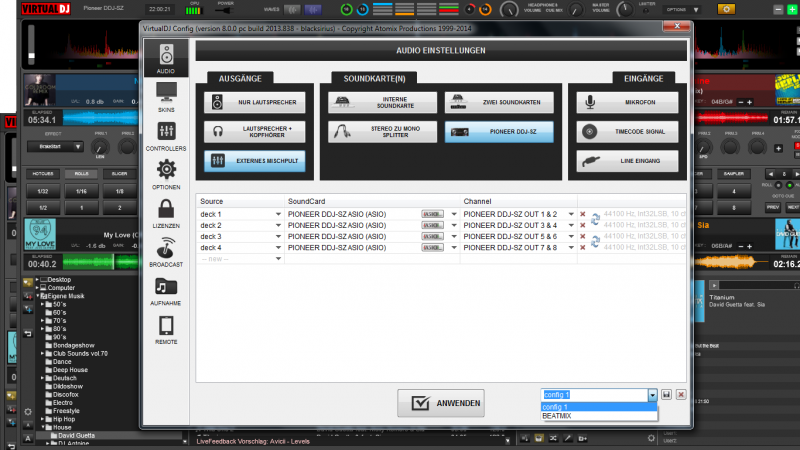The width and height of the screenshot is (800, 450).
Task: Click the link icon between deck 3 and 4
Action: (x=595, y=242)
